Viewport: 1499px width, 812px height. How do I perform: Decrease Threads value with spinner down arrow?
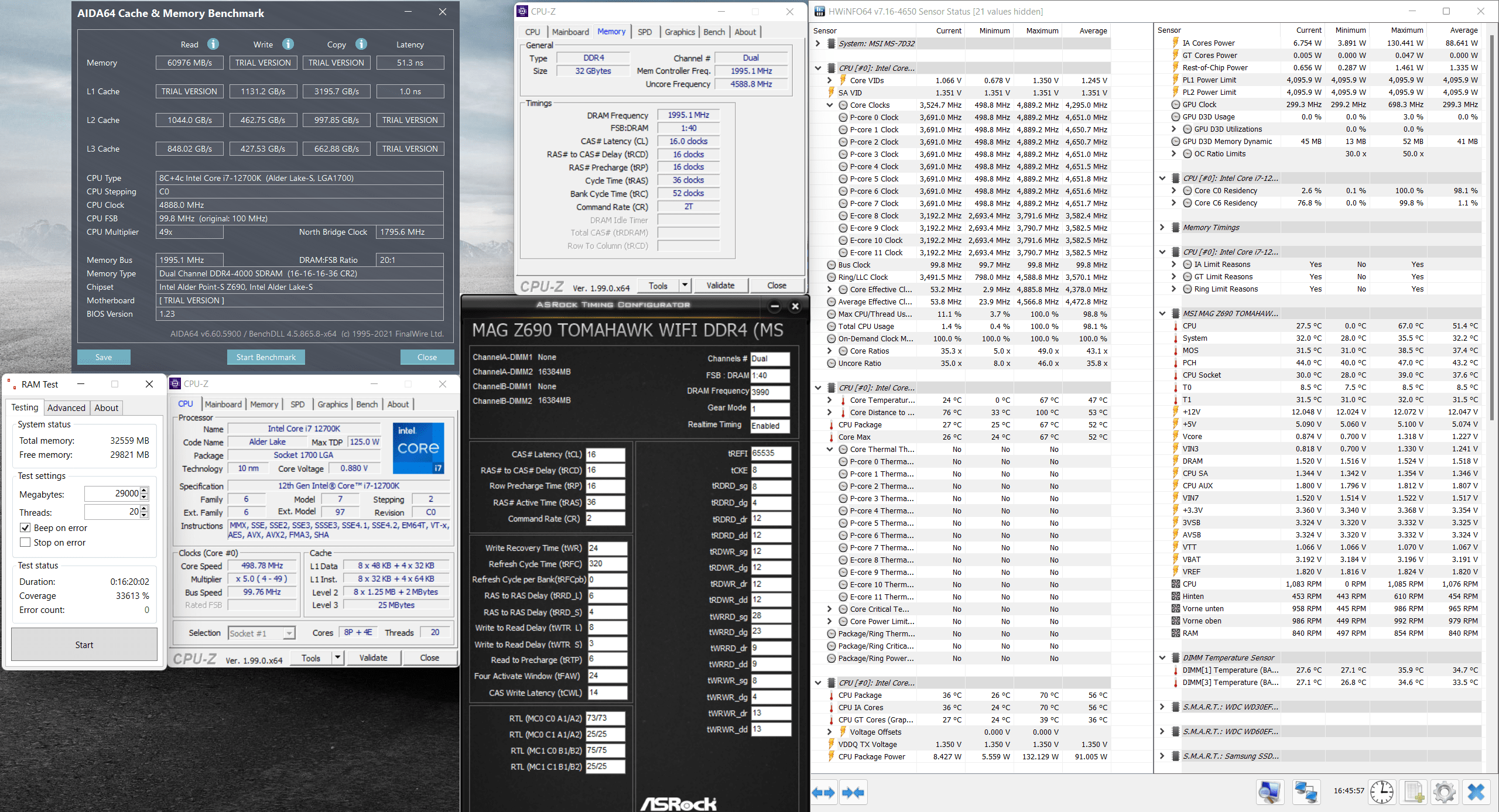[145, 516]
